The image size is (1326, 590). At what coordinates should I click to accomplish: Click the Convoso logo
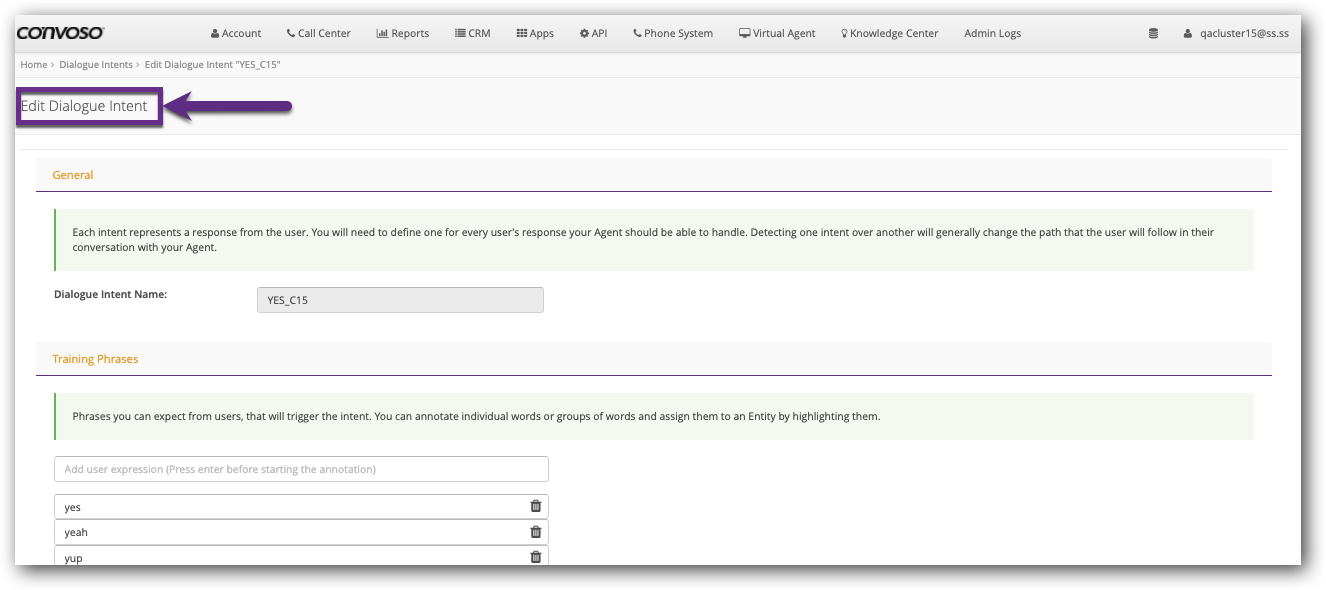point(61,33)
